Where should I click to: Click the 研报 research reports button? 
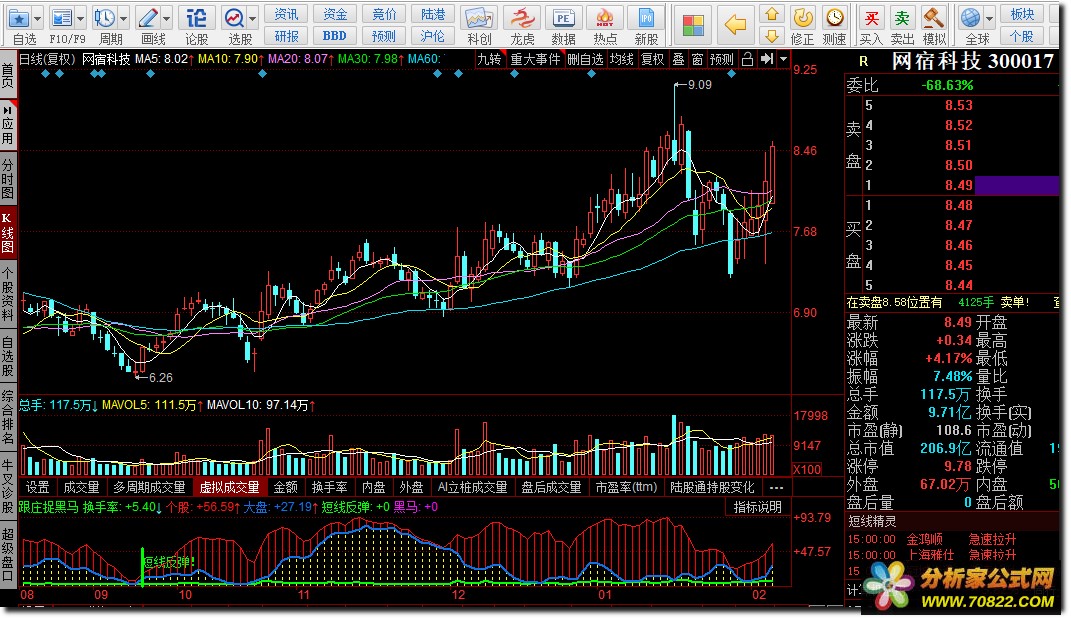point(286,36)
